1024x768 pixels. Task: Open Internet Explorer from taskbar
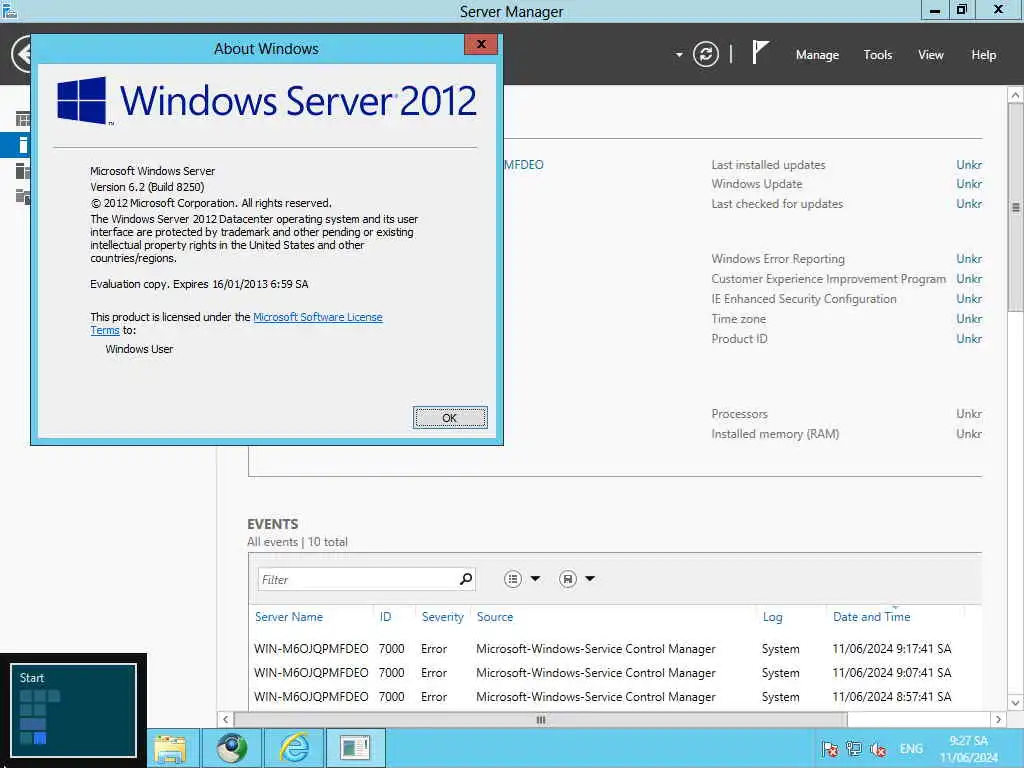294,748
